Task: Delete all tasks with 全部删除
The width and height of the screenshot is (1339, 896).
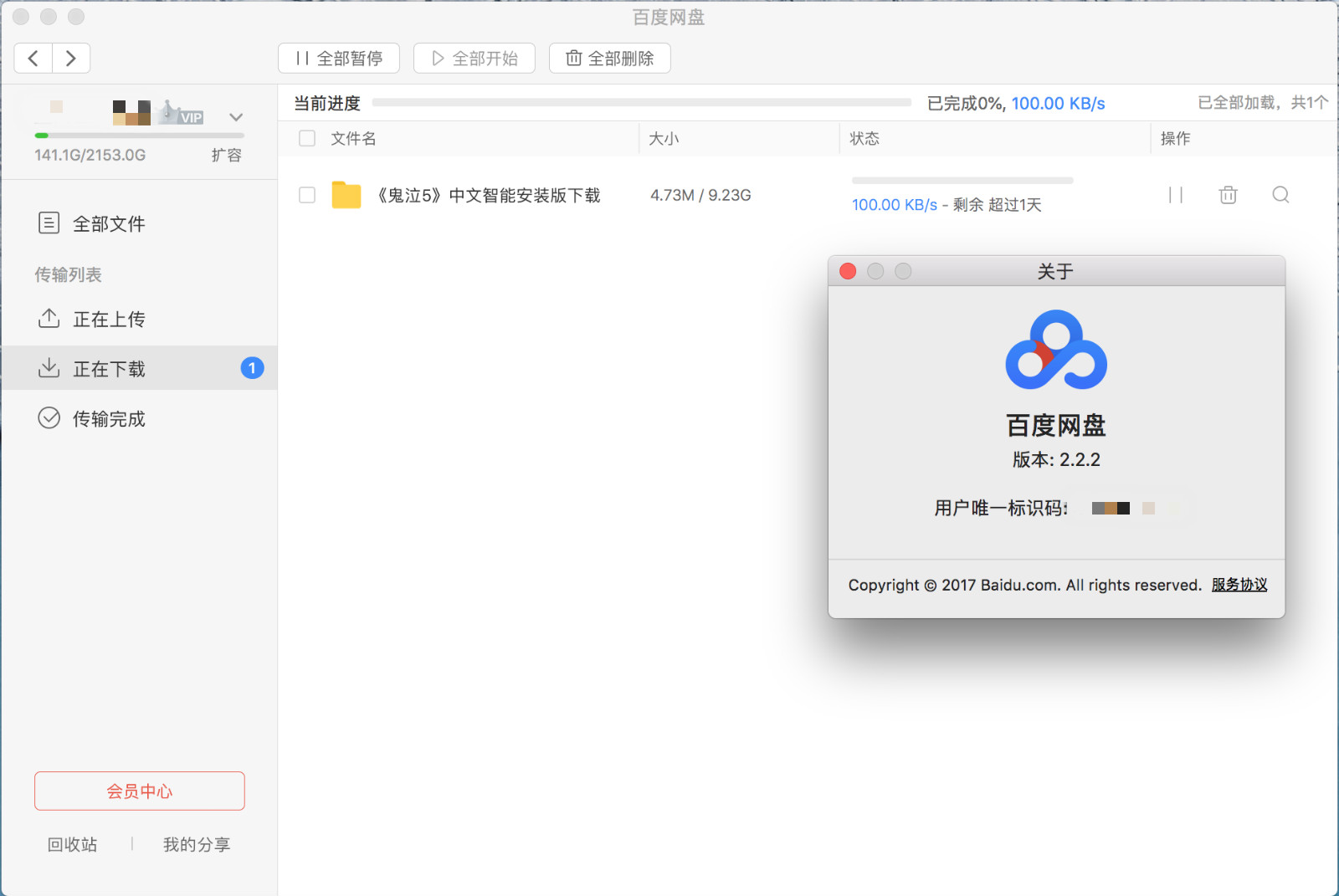Action: (610, 58)
